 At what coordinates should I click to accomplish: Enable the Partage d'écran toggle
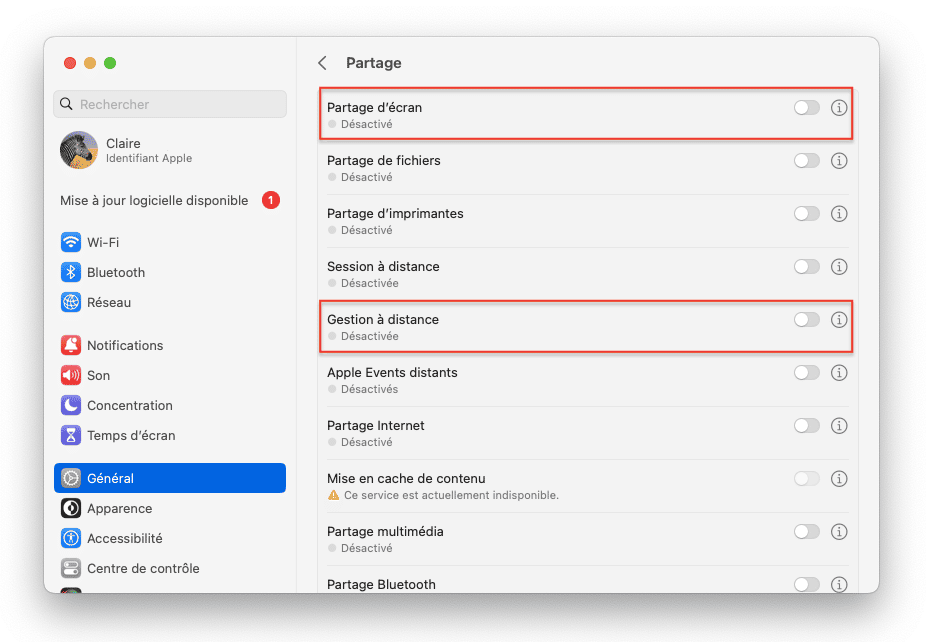pyautogui.click(x=806, y=107)
